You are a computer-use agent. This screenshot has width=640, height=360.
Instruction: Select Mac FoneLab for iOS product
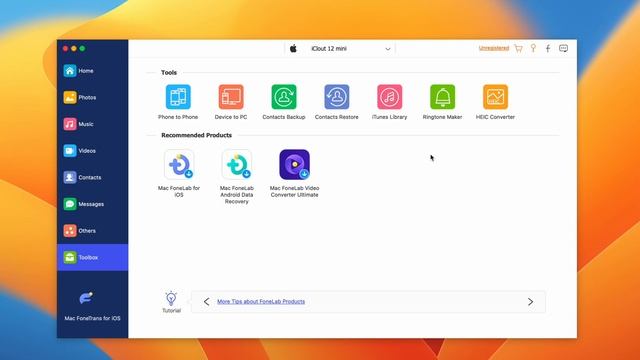point(179,164)
